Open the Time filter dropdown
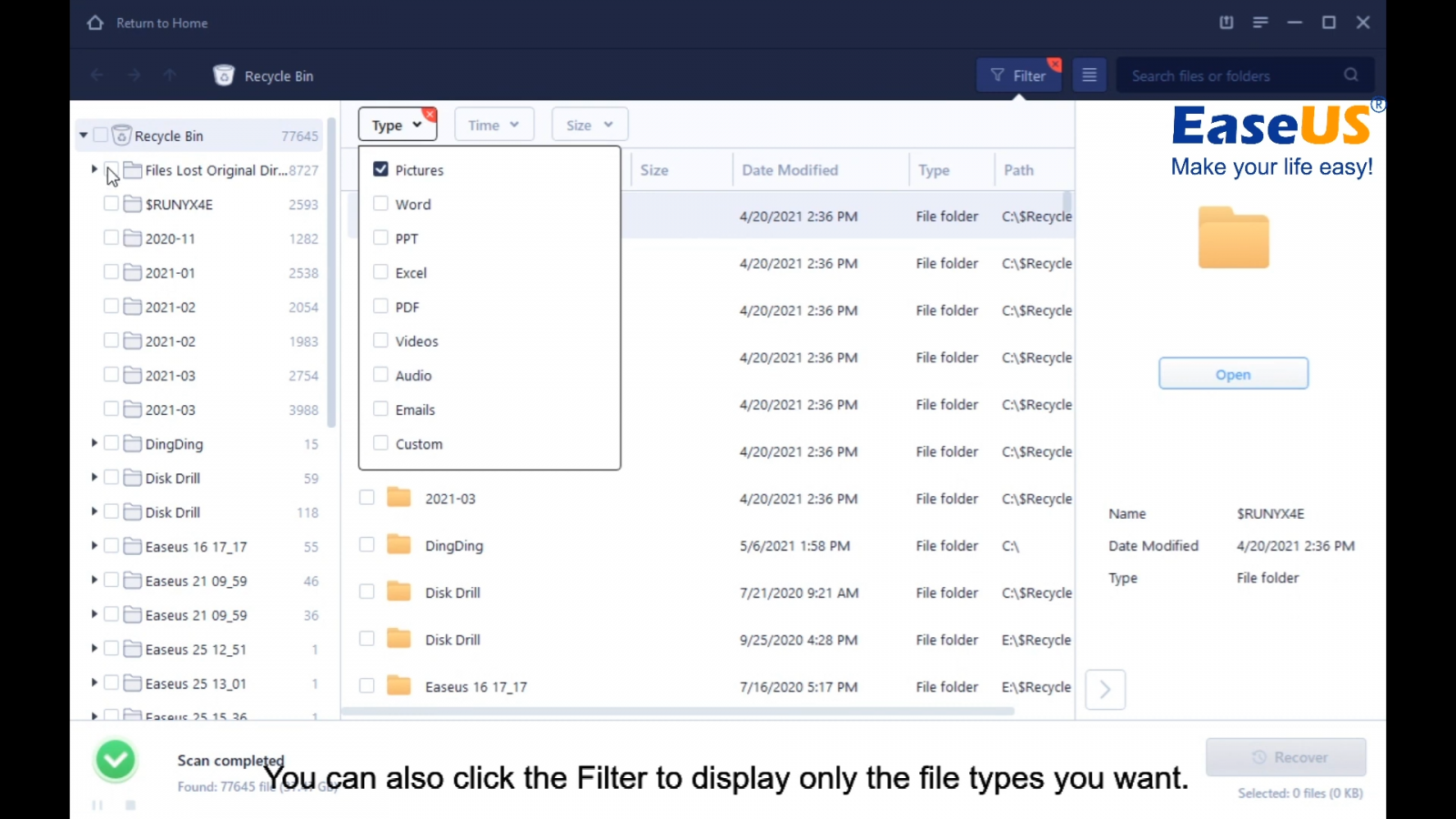 coord(494,125)
